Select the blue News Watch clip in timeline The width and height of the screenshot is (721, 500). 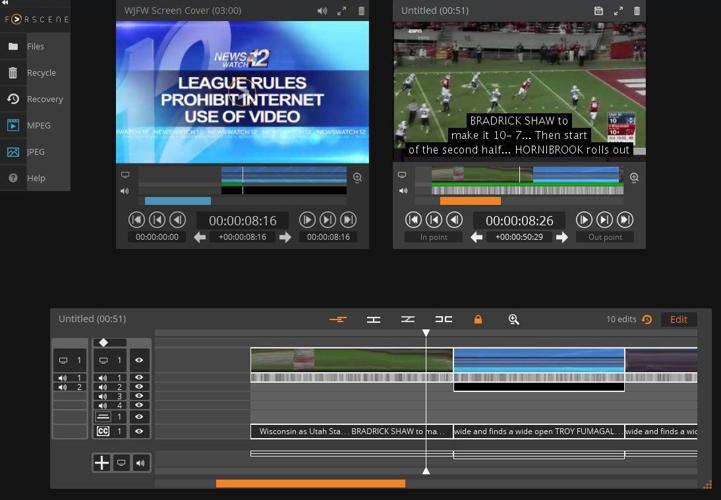[539, 360]
